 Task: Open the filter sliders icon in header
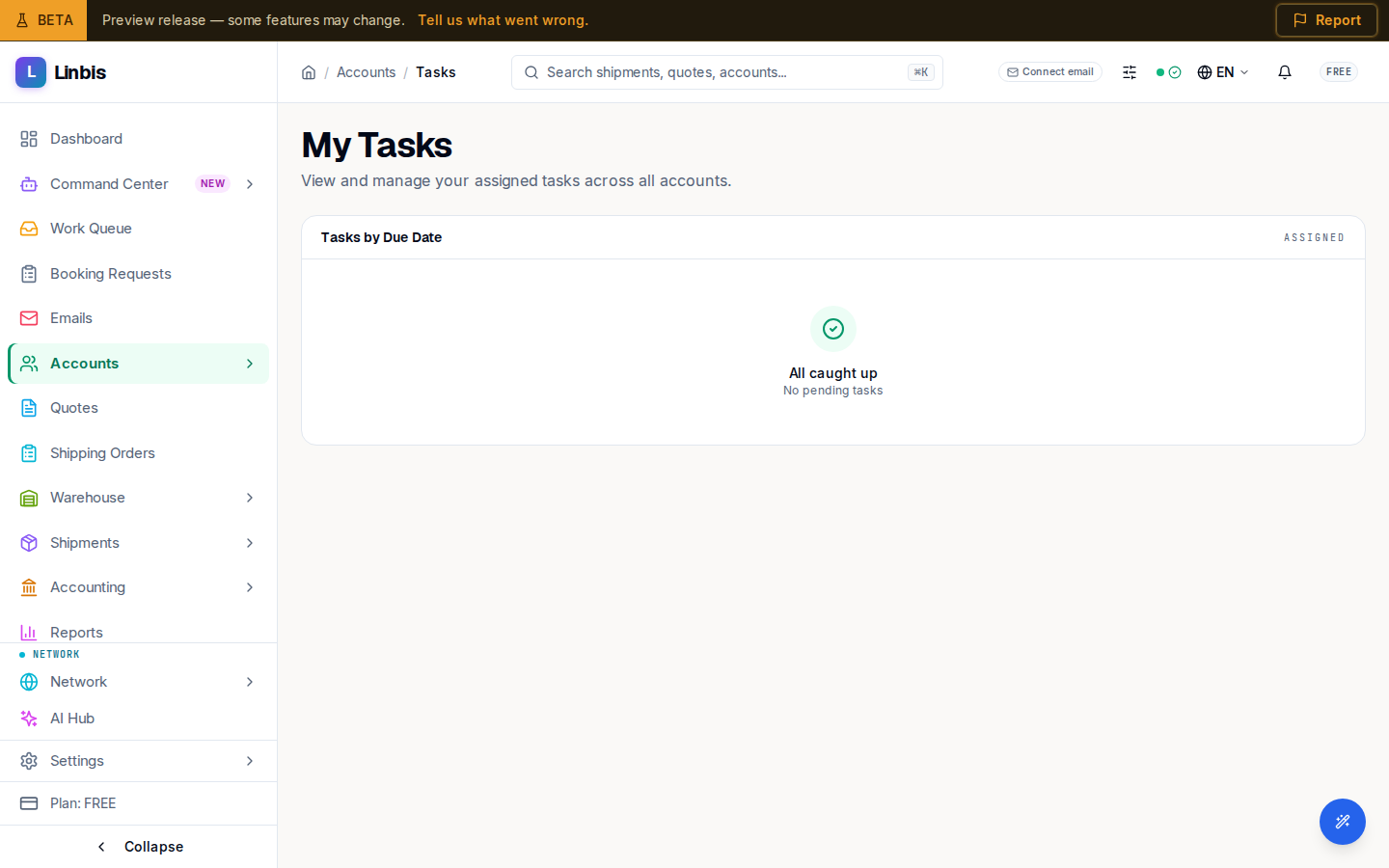(1130, 72)
